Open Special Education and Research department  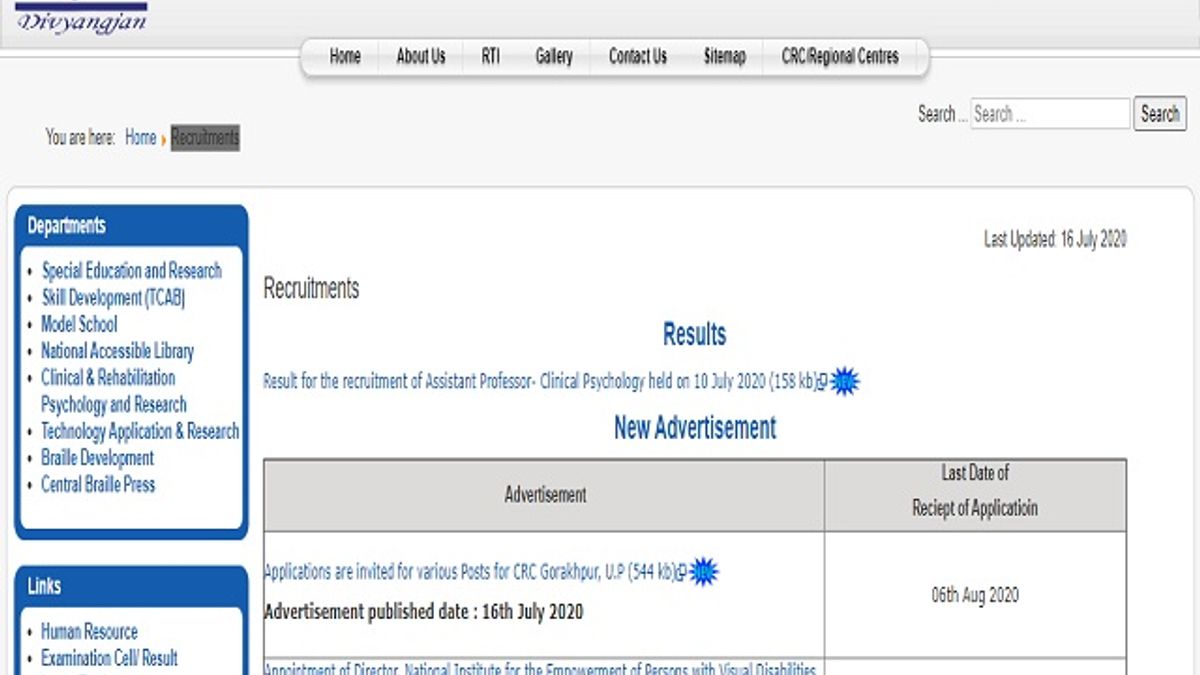(x=131, y=271)
